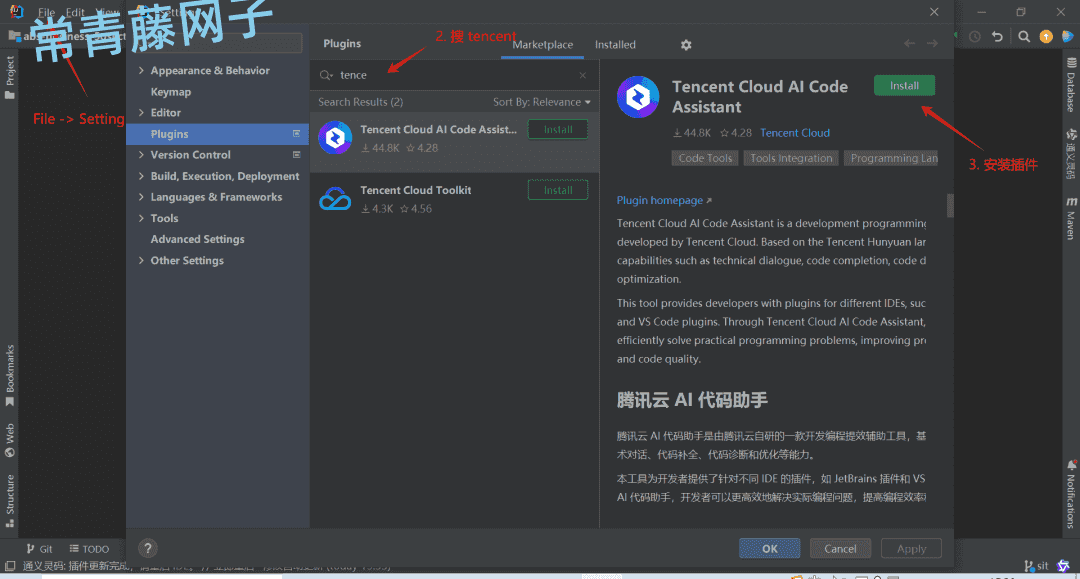Screen dimensions: 1080x579
Task: Click the Tencent Cloud Toolkit cloud icon
Action: click(x=335, y=199)
